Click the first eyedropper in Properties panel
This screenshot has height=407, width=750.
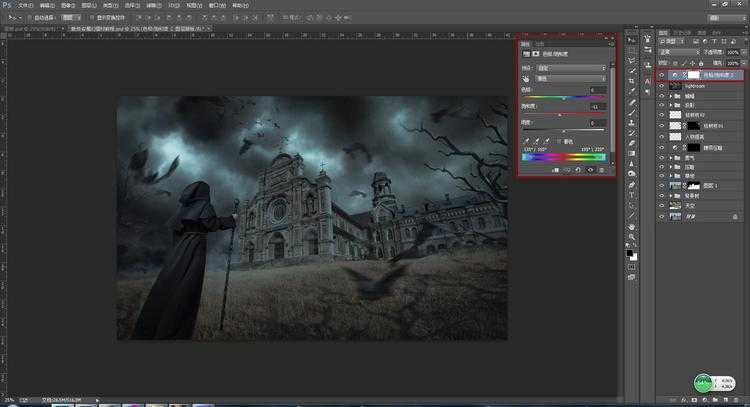[x=525, y=141]
